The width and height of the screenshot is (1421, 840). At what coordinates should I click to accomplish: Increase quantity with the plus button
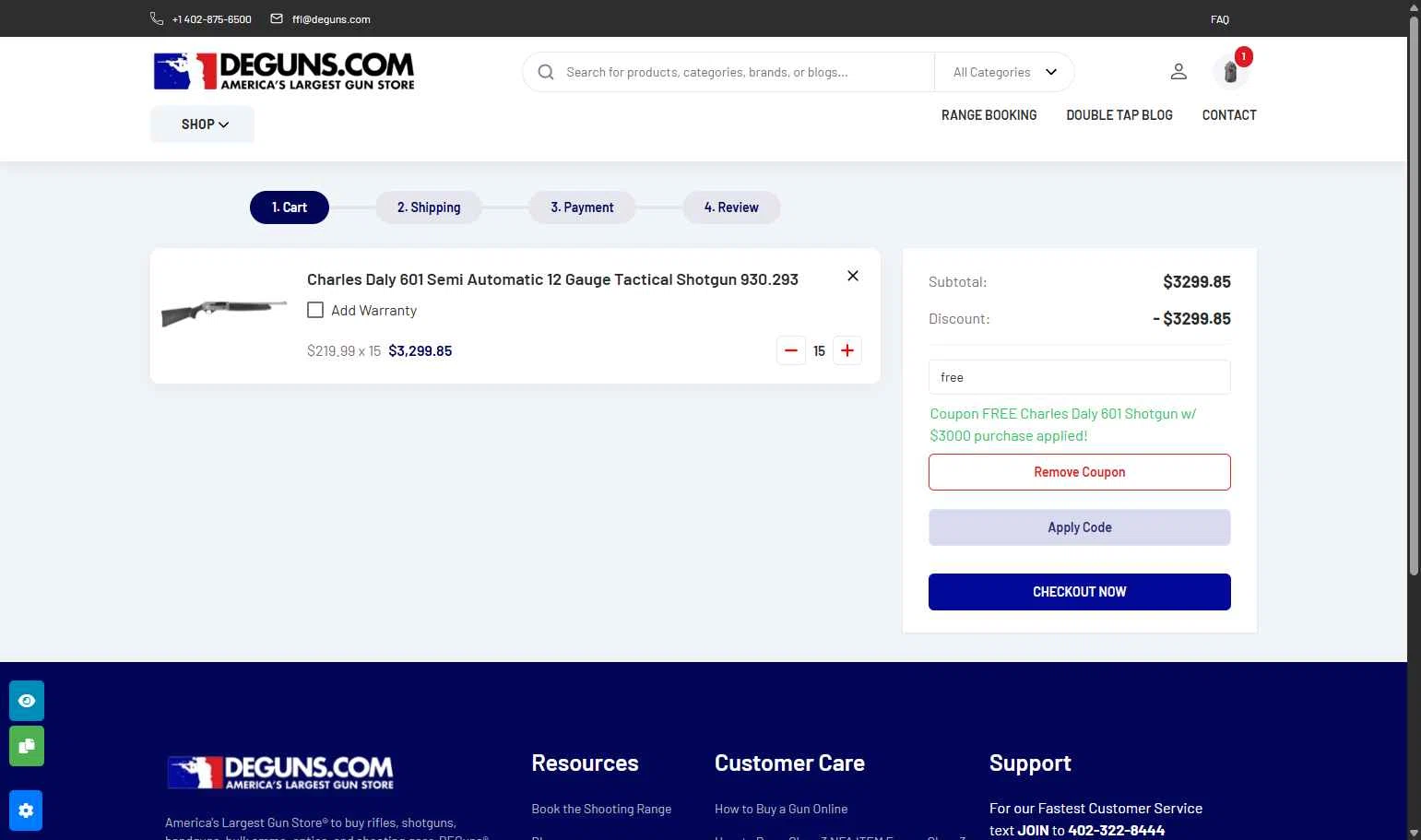(847, 350)
